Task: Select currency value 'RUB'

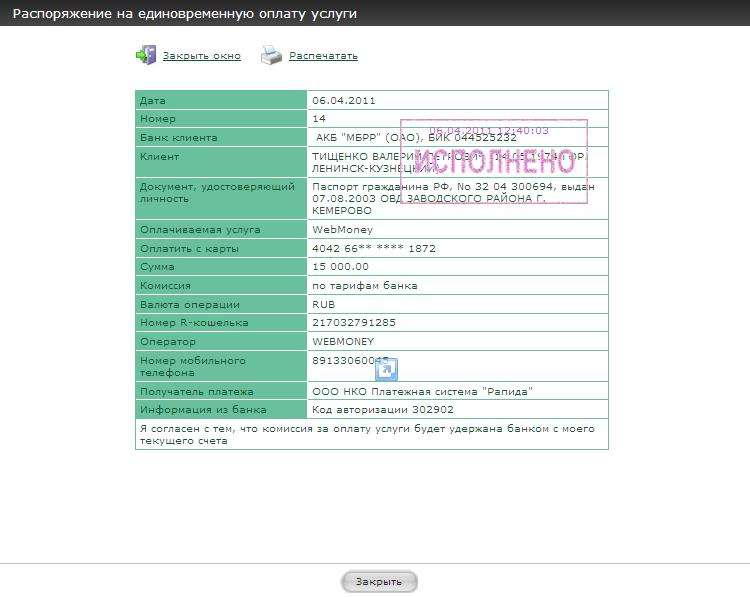Action: pyautogui.click(x=323, y=304)
